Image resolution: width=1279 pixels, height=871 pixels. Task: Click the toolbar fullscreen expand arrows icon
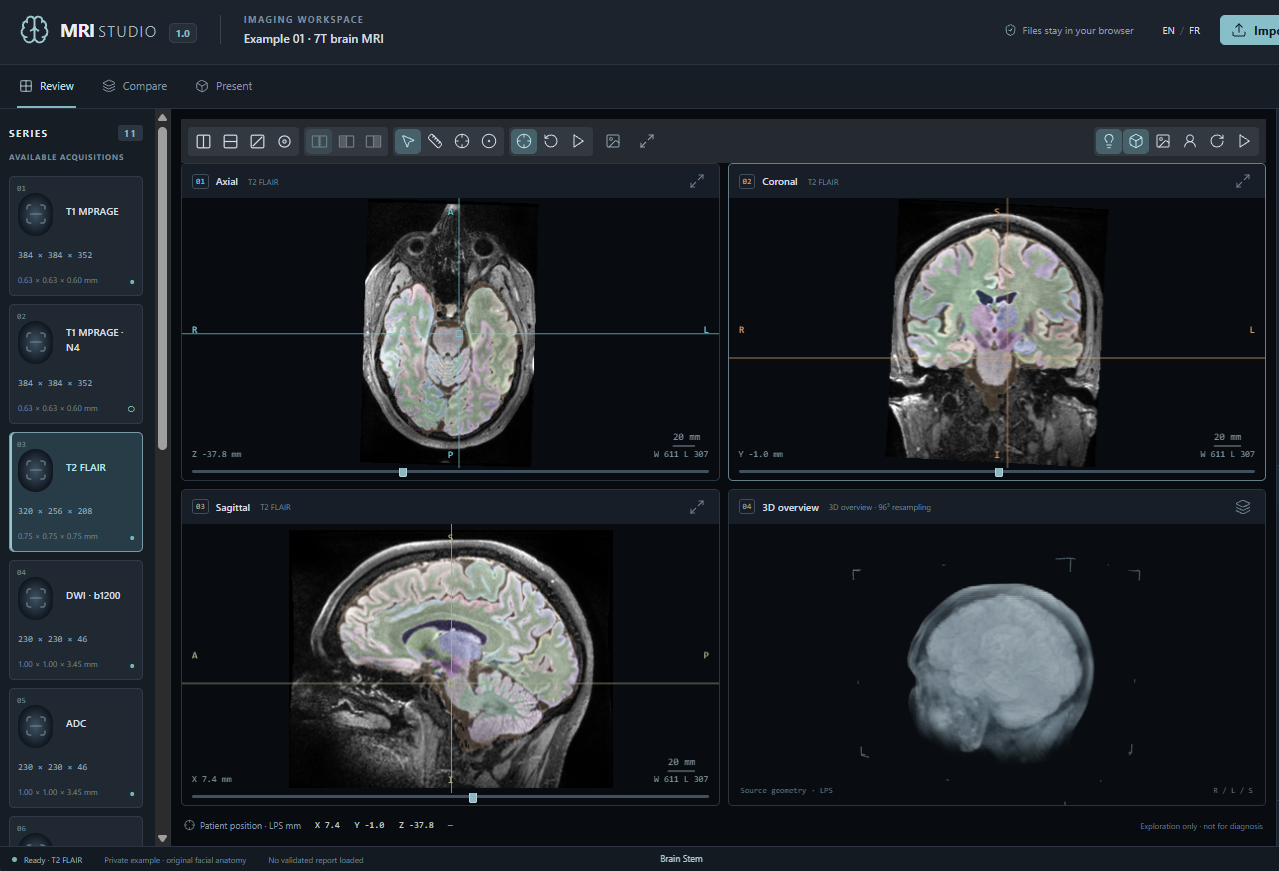pyautogui.click(x=647, y=142)
